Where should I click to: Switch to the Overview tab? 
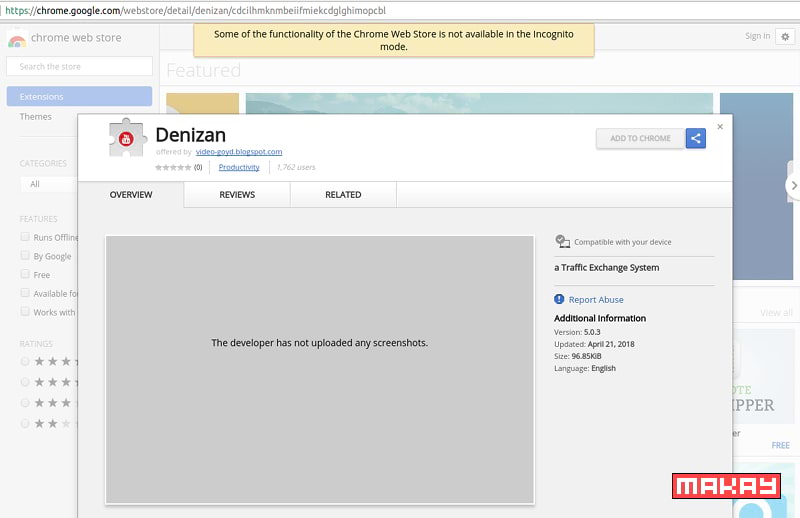tap(131, 195)
